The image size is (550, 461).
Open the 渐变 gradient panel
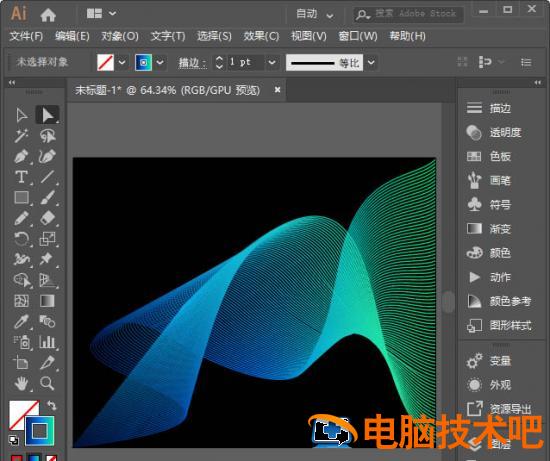pos(488,229)
